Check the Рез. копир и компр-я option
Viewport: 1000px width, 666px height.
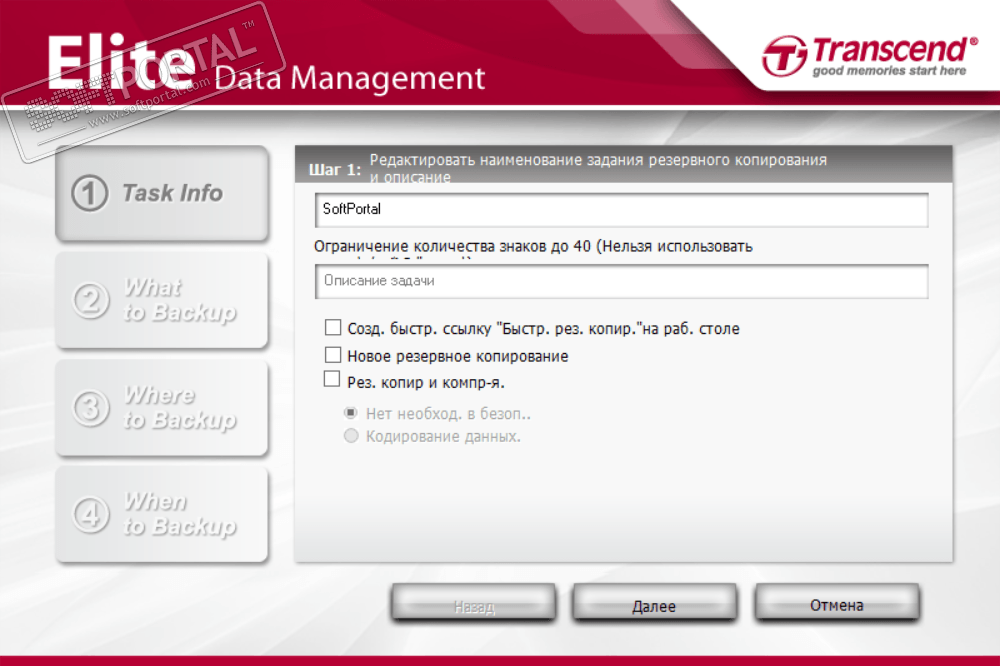(332, 379)
